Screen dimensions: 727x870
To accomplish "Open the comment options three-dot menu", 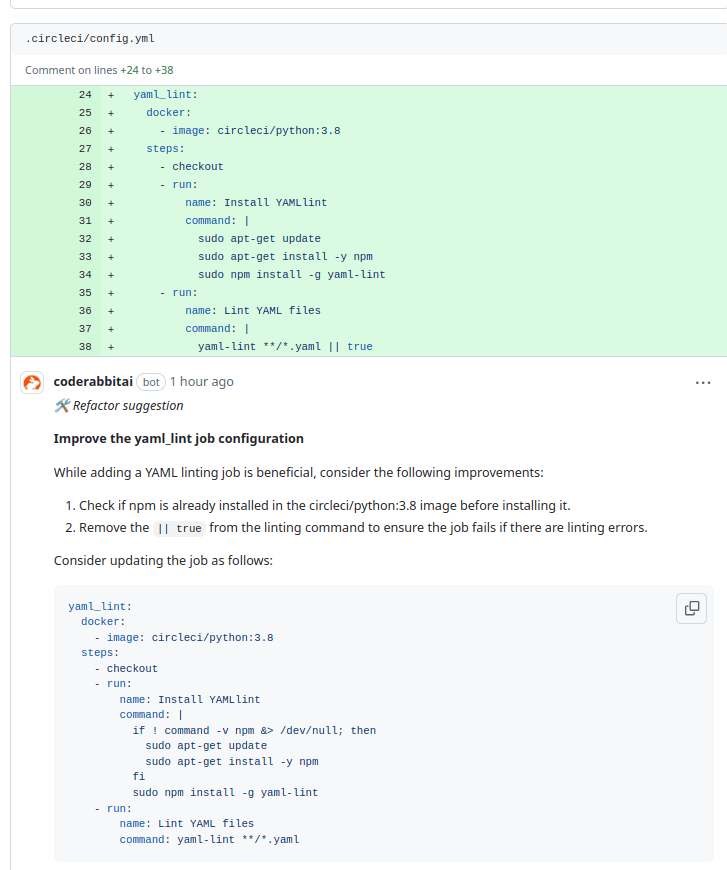I will [703, 382].
